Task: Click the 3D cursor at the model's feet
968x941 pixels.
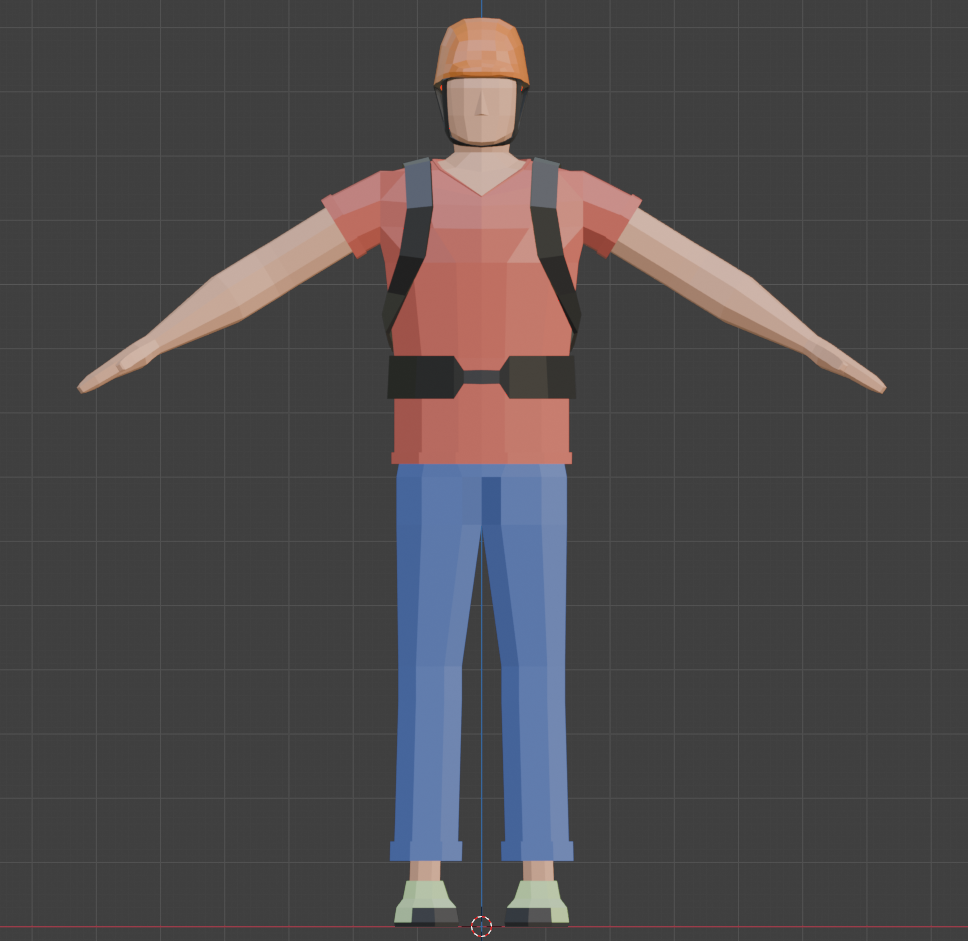Action: pyautogui.click(x=482, y=926)
